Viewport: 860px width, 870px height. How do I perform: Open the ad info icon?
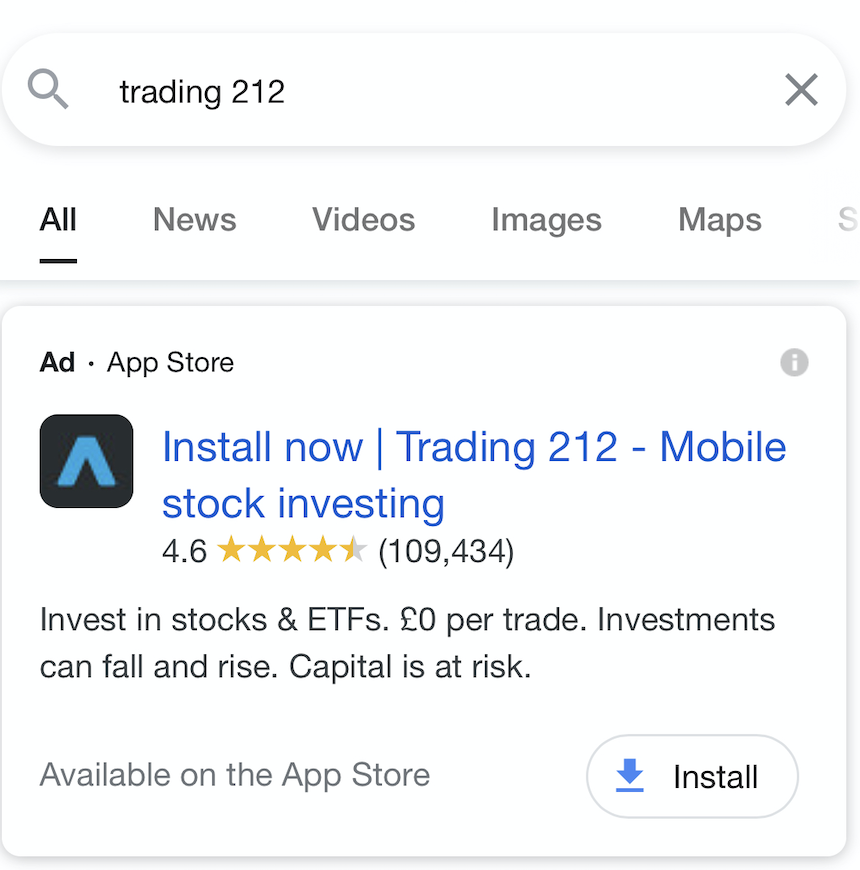tap(794, 362)
